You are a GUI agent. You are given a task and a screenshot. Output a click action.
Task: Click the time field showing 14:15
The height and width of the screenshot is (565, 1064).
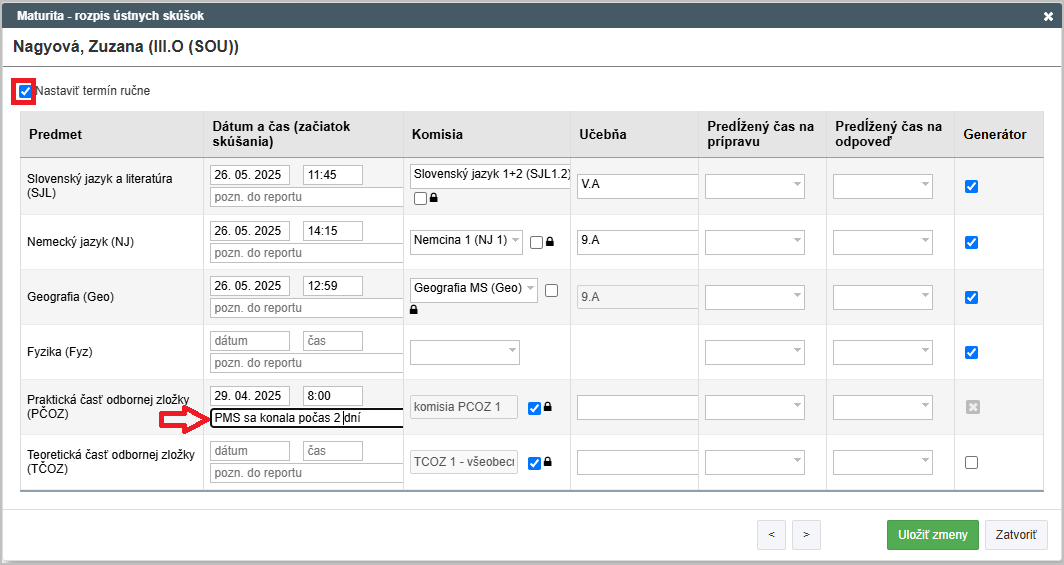coord(332,231)
